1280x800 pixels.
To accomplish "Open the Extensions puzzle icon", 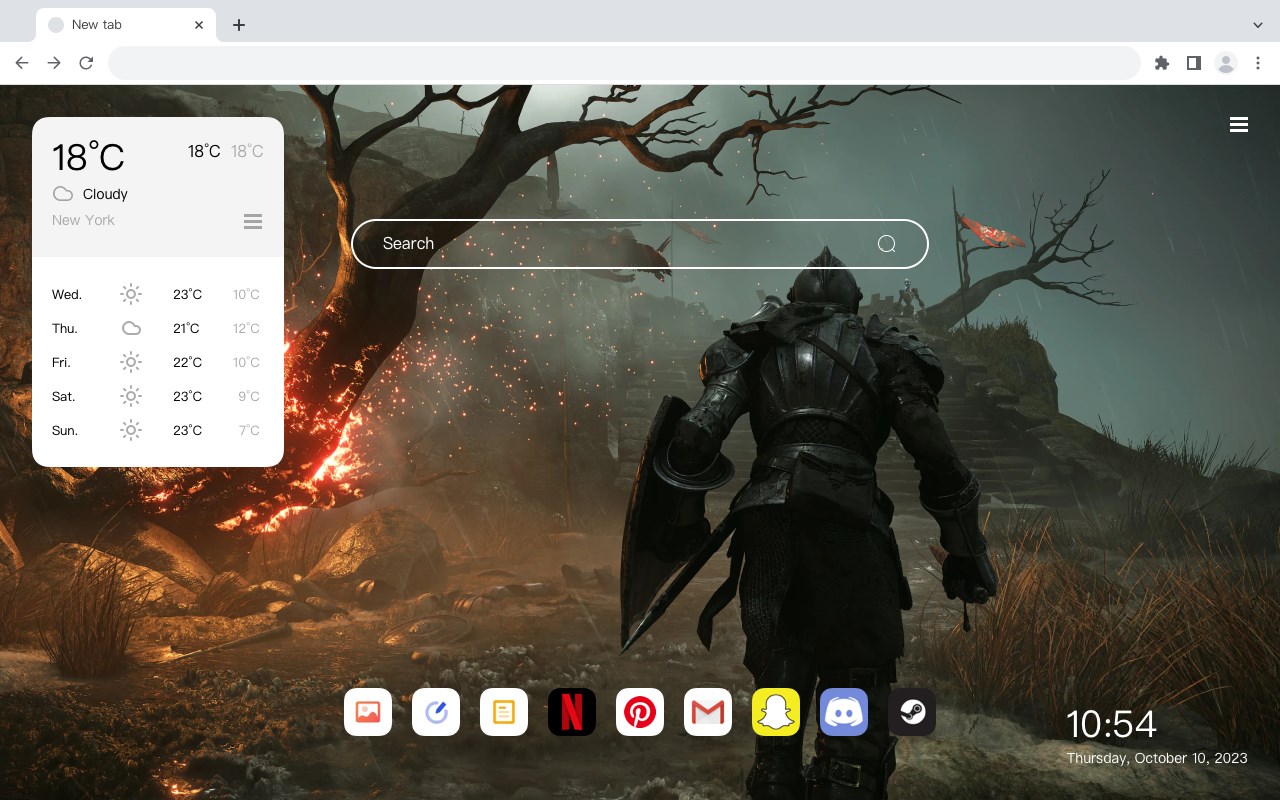I will [x=1161, y=63].
